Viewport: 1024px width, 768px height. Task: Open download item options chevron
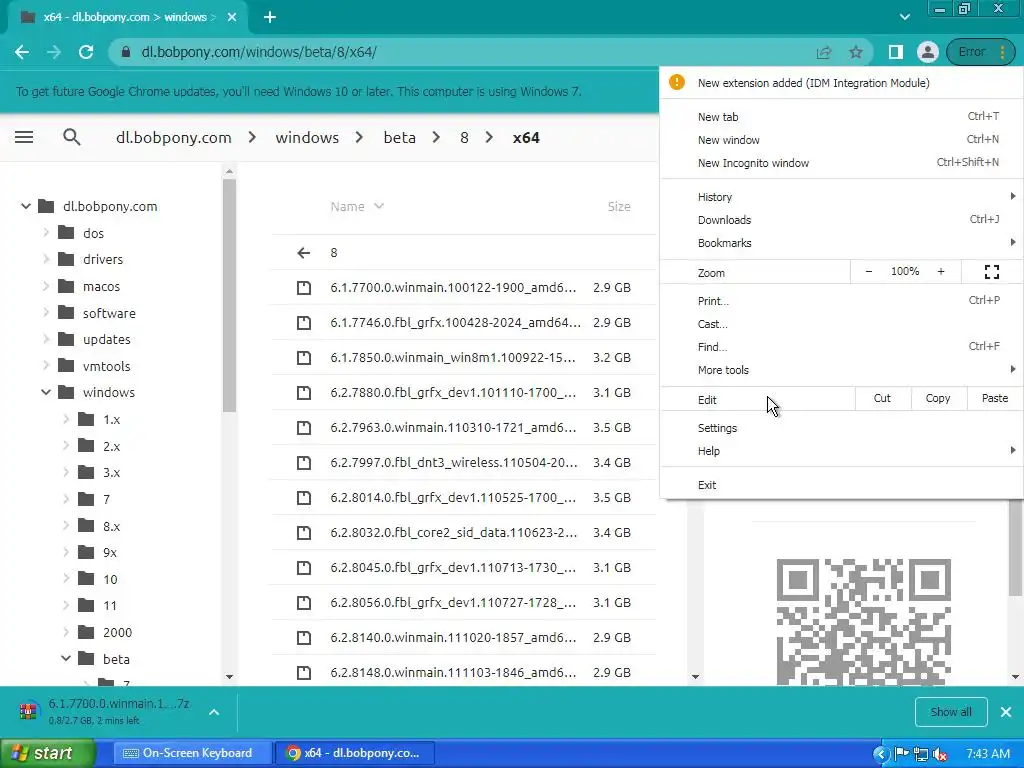pyautogui.click(x=214, y=712)
